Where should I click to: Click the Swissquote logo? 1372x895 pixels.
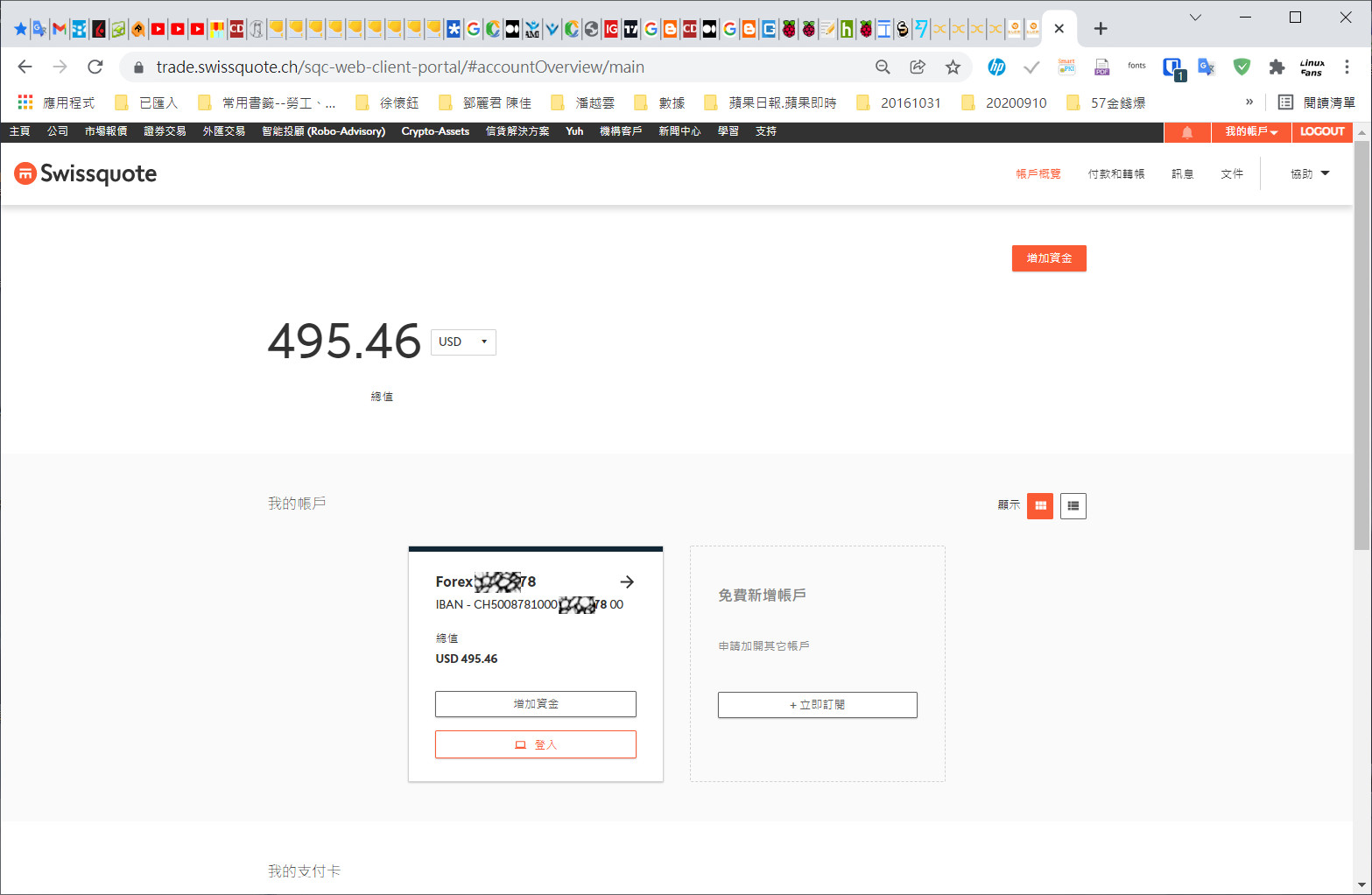86,173
